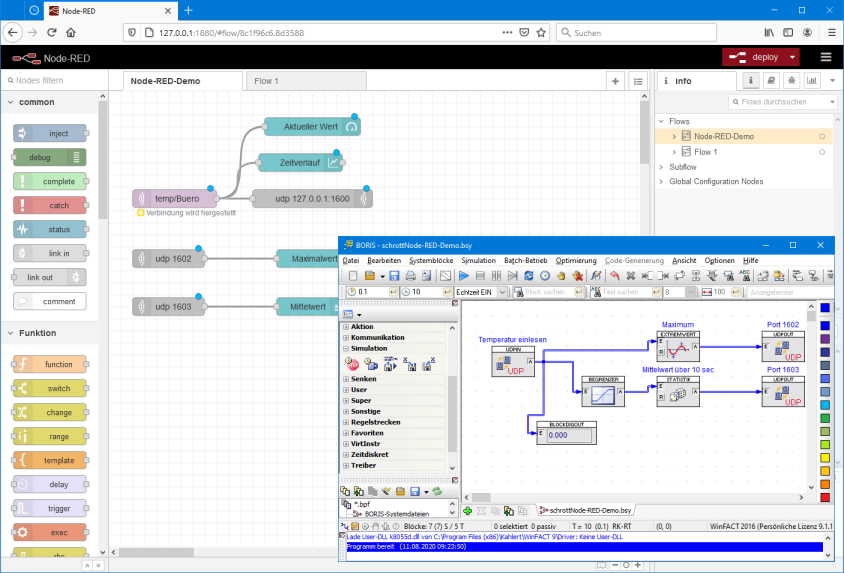Image resolution: width=844 pixels, height=573 pixels.
Task: Click the red deploy button
Action: [754, 57]
